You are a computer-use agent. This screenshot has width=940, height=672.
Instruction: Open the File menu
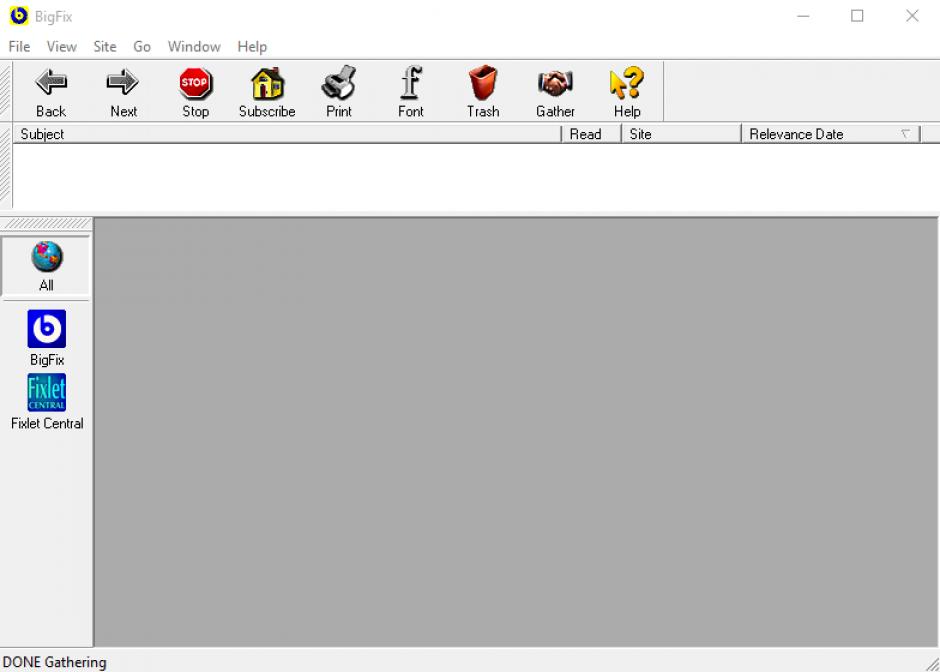(x=19, y=47)
